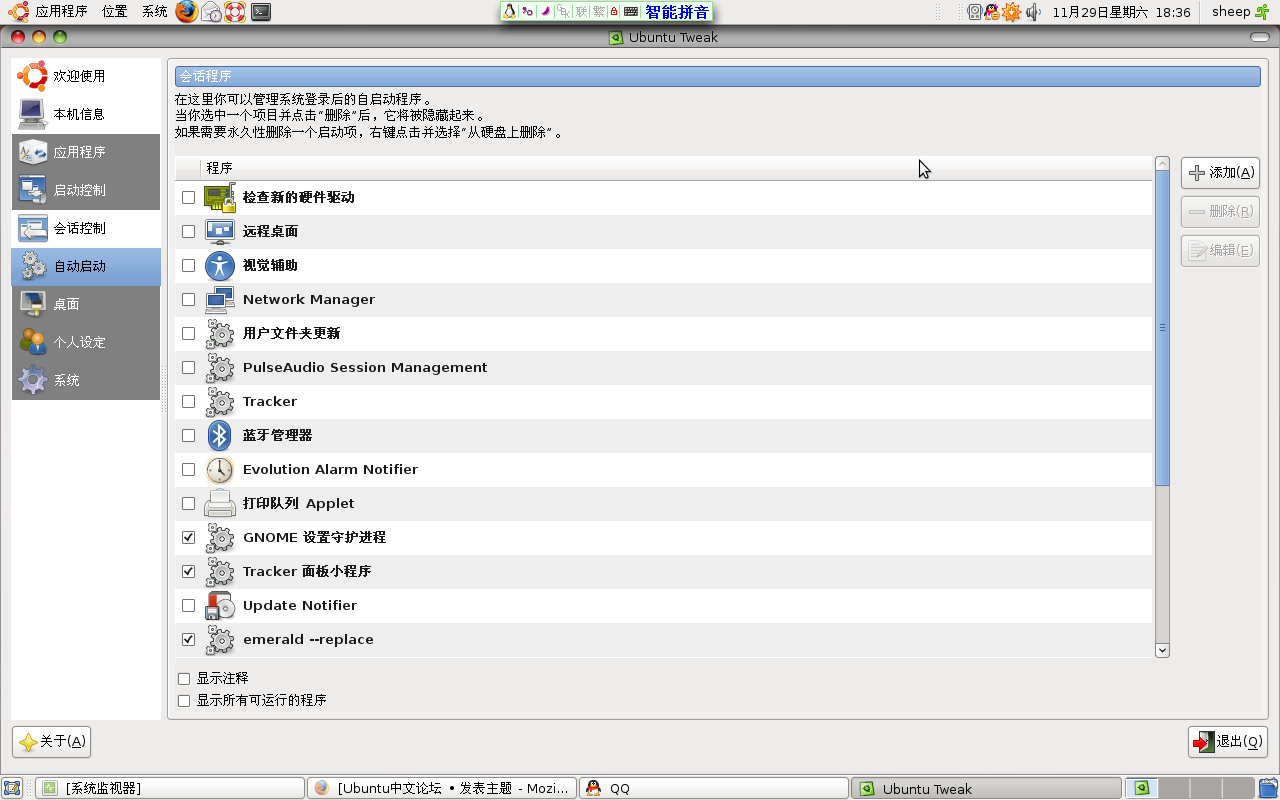
Task: Click the user switcher icon next to sheep
Action: [1263, 12]
